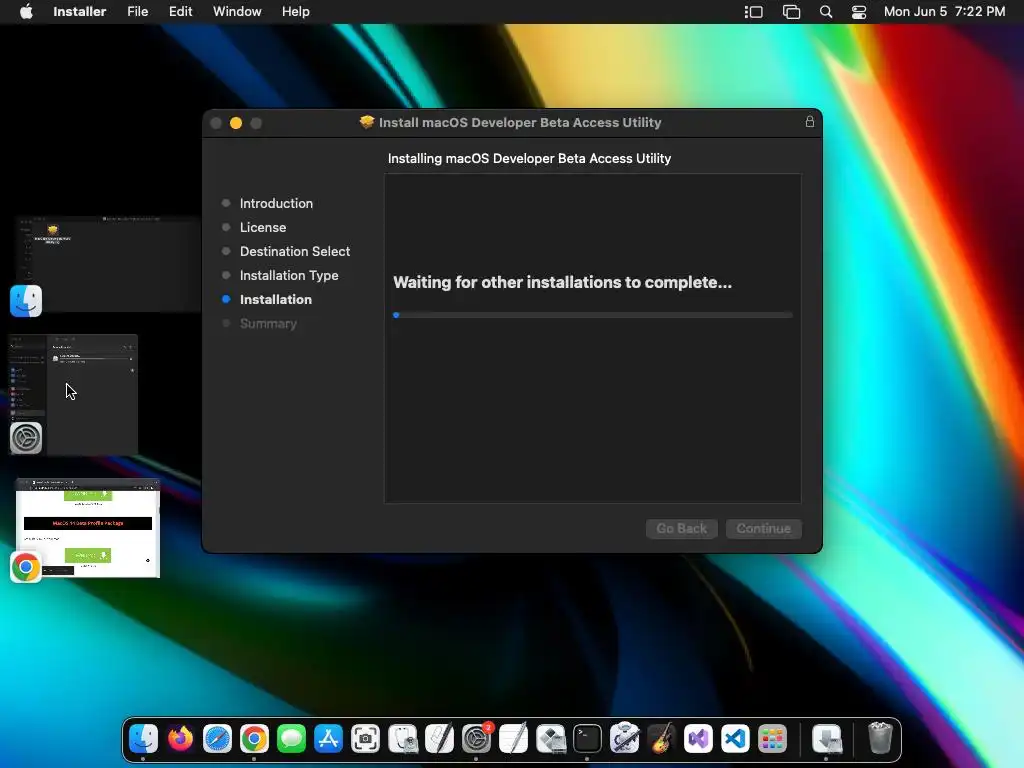This screenshot has height=768, width=1024.
Task: Open the Window menu
Action: (x=237, y=12)
